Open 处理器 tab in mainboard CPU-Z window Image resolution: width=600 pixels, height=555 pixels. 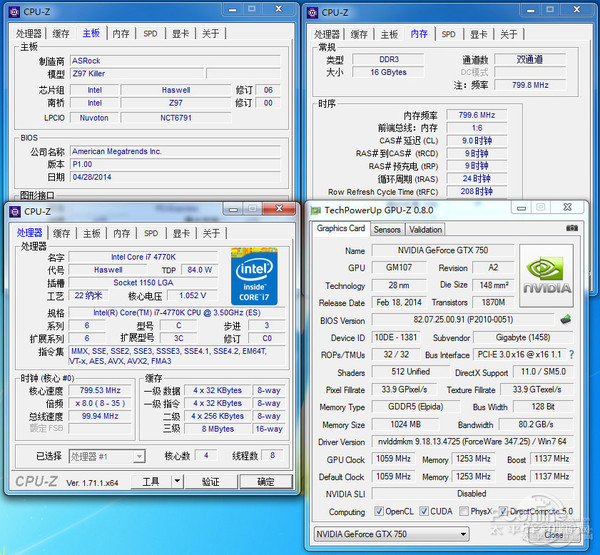point(29,34)
